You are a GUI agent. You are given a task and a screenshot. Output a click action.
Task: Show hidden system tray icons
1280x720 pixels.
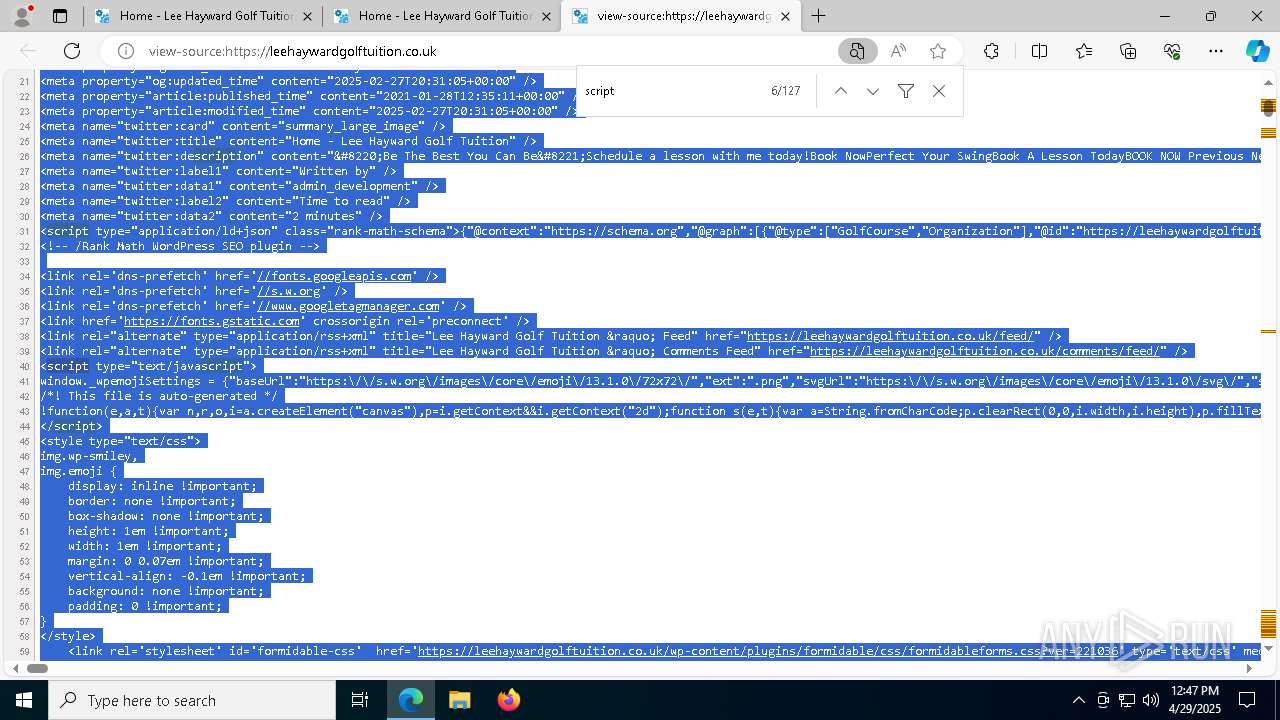1078,700
